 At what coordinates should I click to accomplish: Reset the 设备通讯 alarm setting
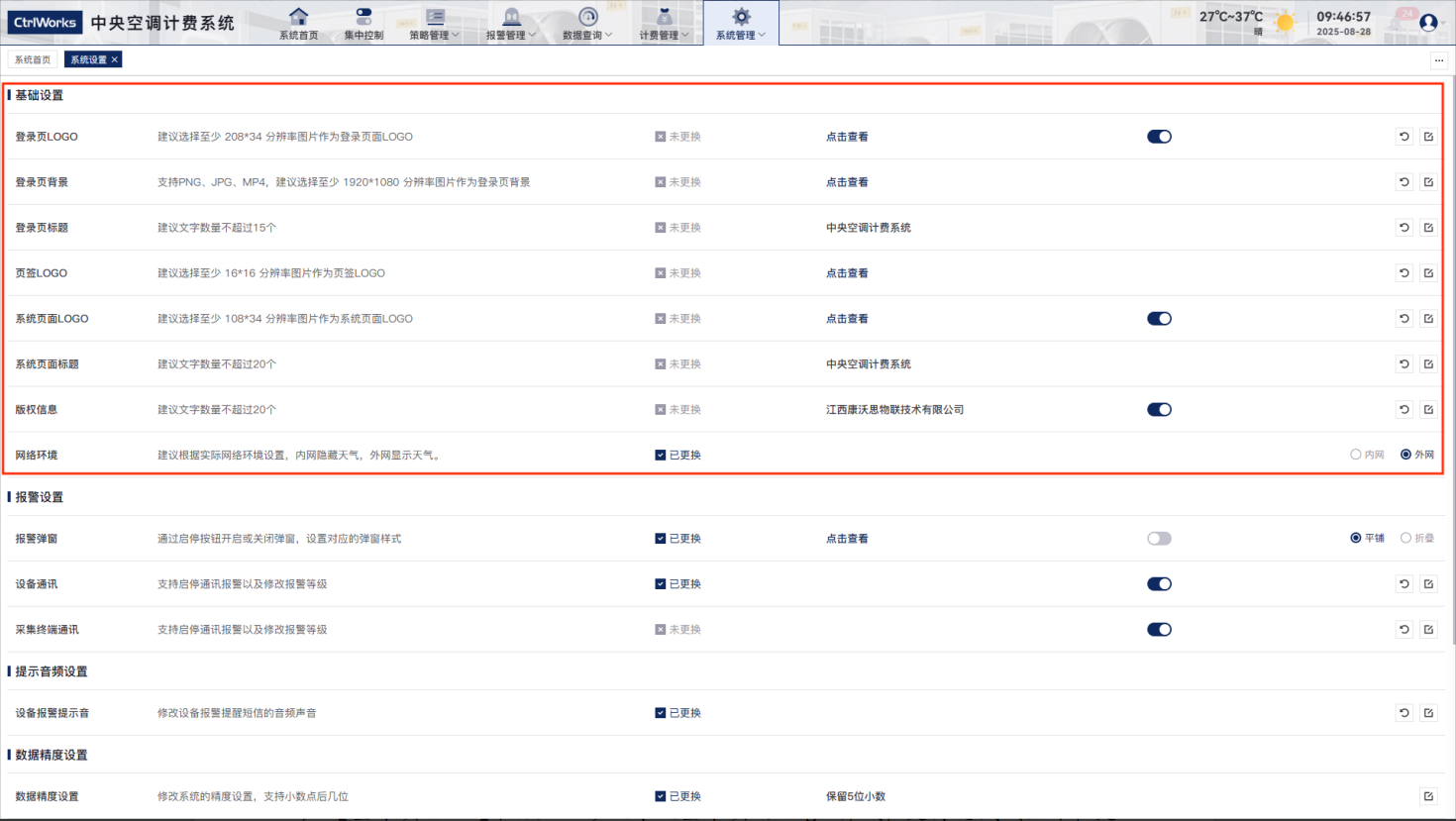pos(1404,584)
